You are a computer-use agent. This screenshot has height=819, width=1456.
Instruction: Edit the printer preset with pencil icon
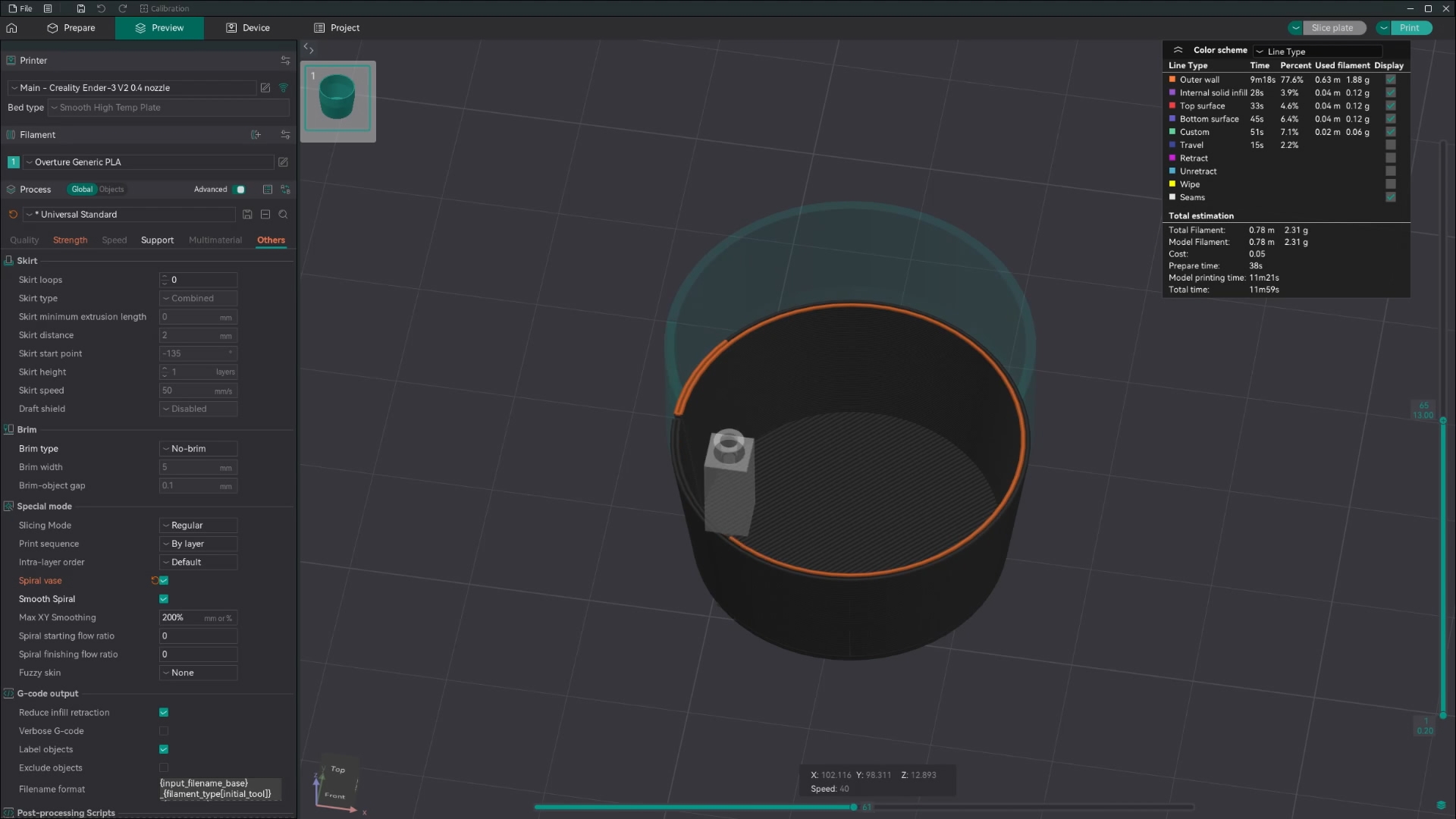(x=265, y=88)
